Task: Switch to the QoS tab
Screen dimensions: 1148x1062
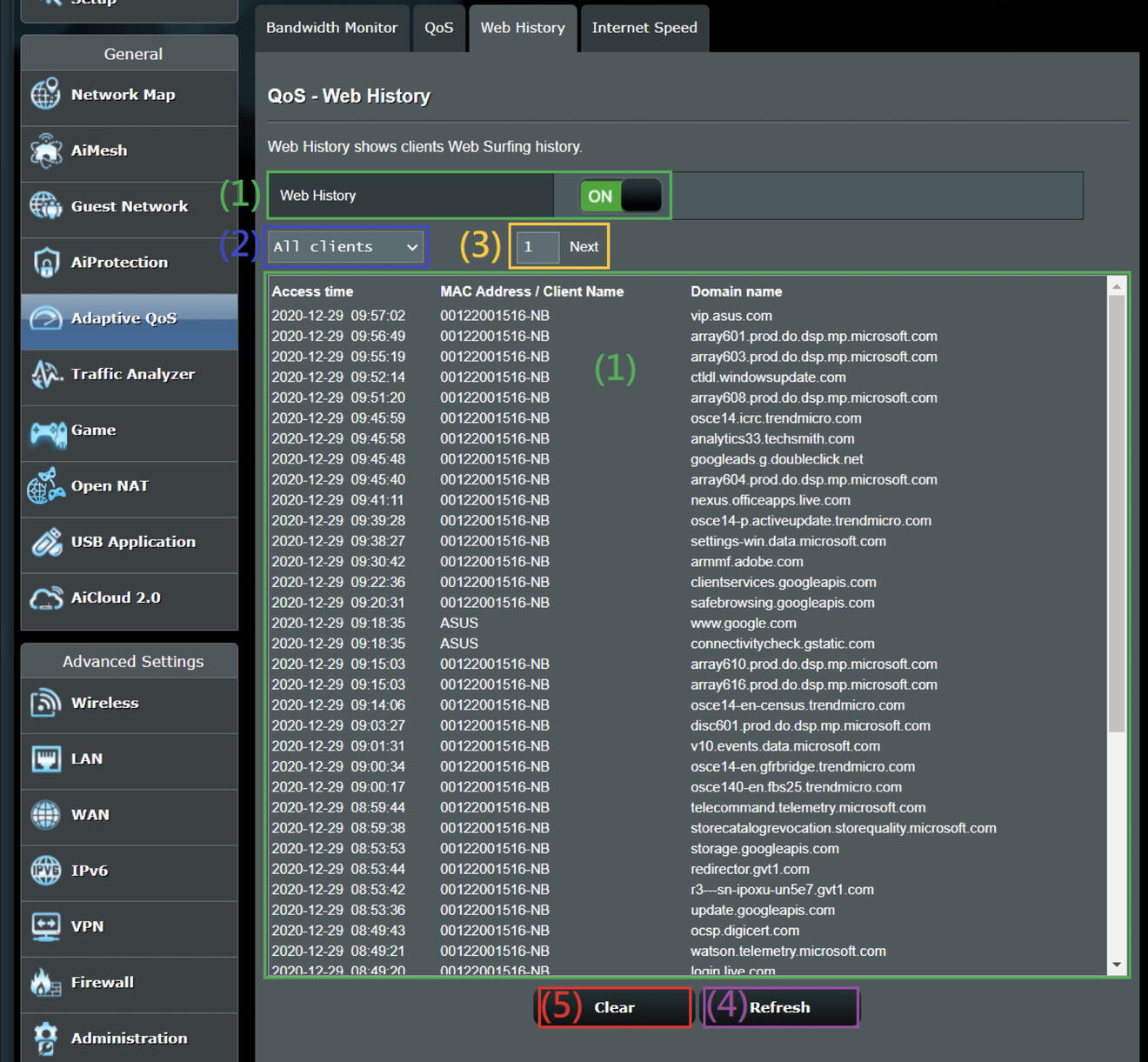Action: pos(439,28)
